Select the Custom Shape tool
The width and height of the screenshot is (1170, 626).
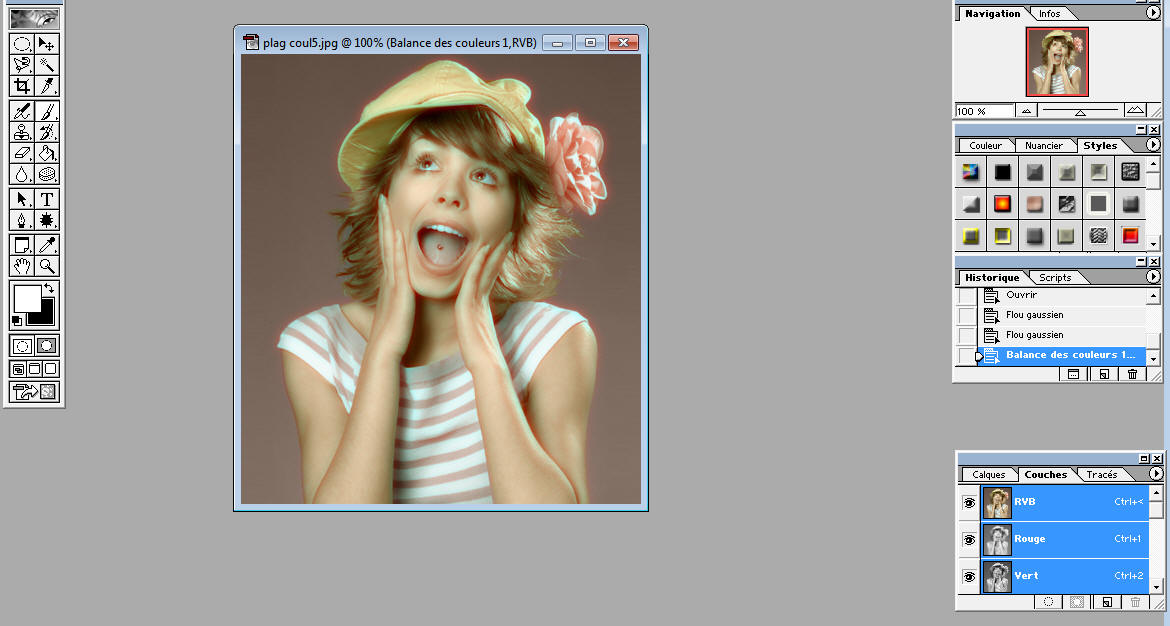coord(46,220)
